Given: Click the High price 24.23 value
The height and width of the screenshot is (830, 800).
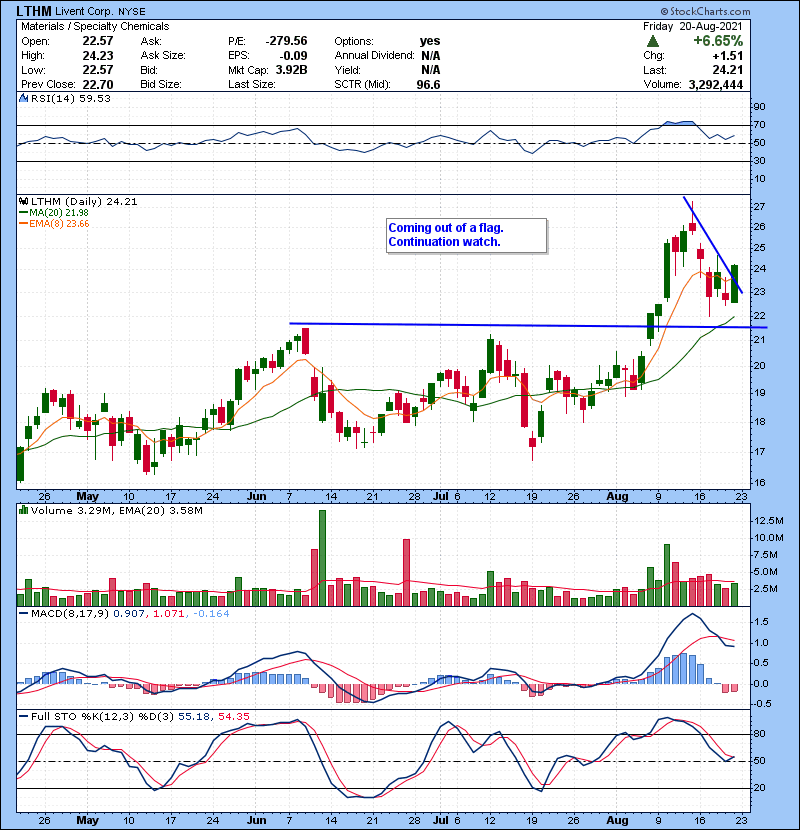Looking at the screenshot, I should click(97, 56).
